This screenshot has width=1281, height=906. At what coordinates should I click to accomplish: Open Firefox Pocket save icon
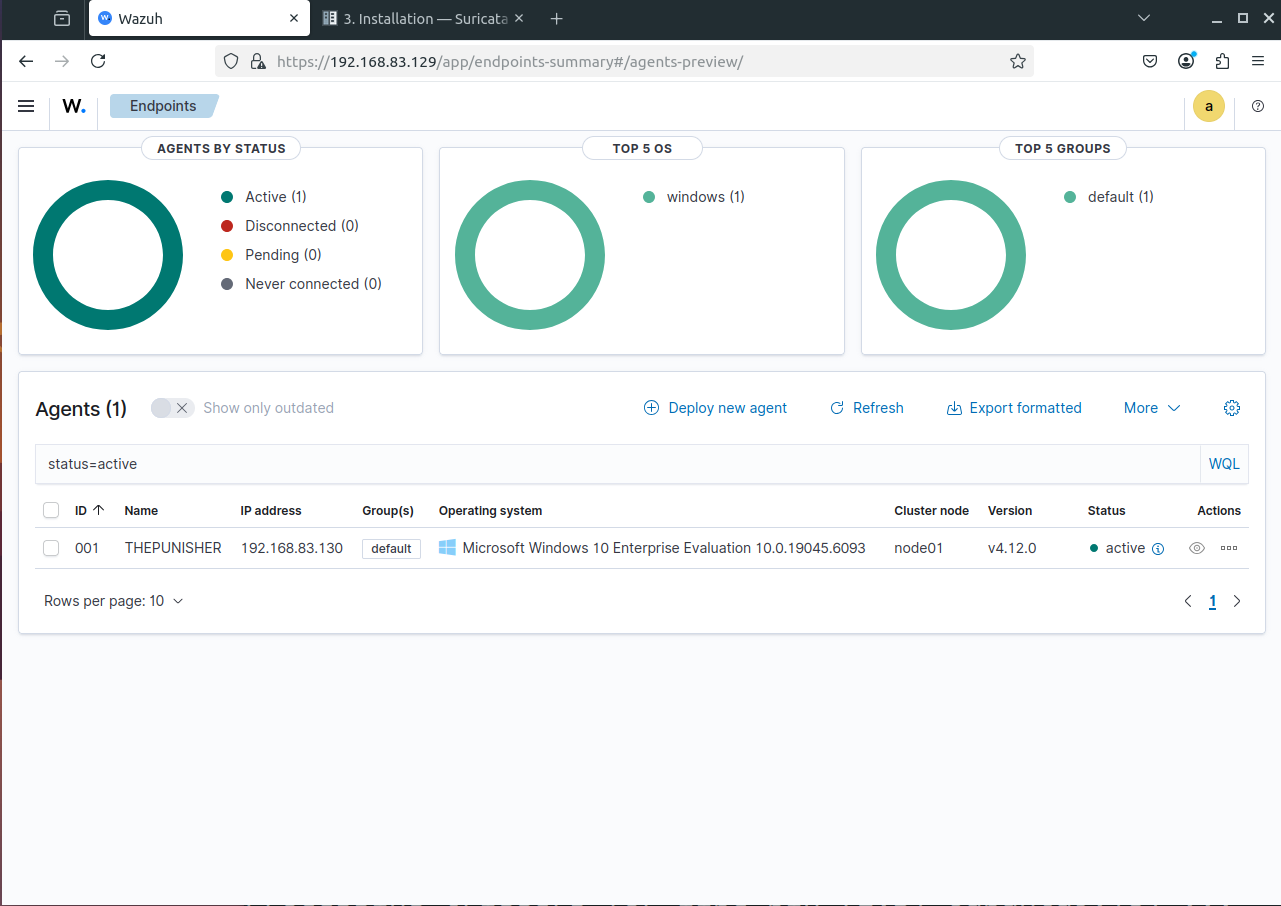click(1150, 61)
